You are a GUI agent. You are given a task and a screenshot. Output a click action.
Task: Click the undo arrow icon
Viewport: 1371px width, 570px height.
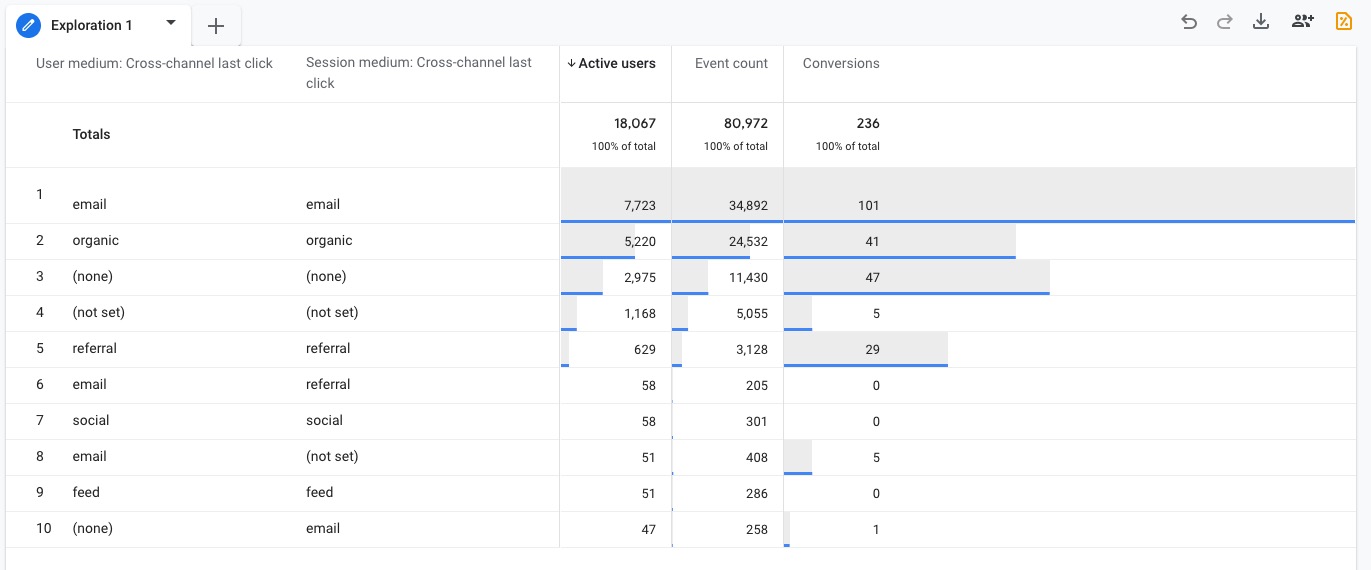click(x=1189, y=22)
